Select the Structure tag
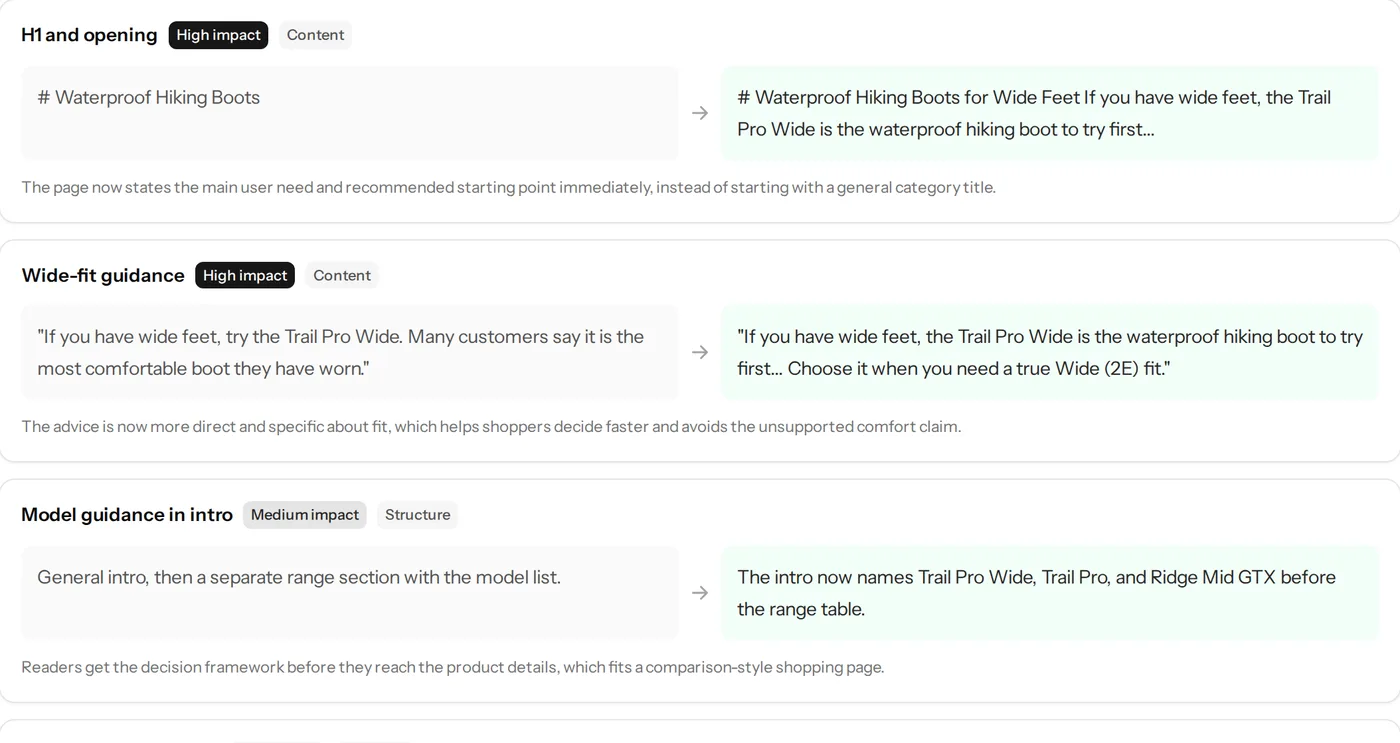The width and height of the screenshot is (1400, 743). 417,515
